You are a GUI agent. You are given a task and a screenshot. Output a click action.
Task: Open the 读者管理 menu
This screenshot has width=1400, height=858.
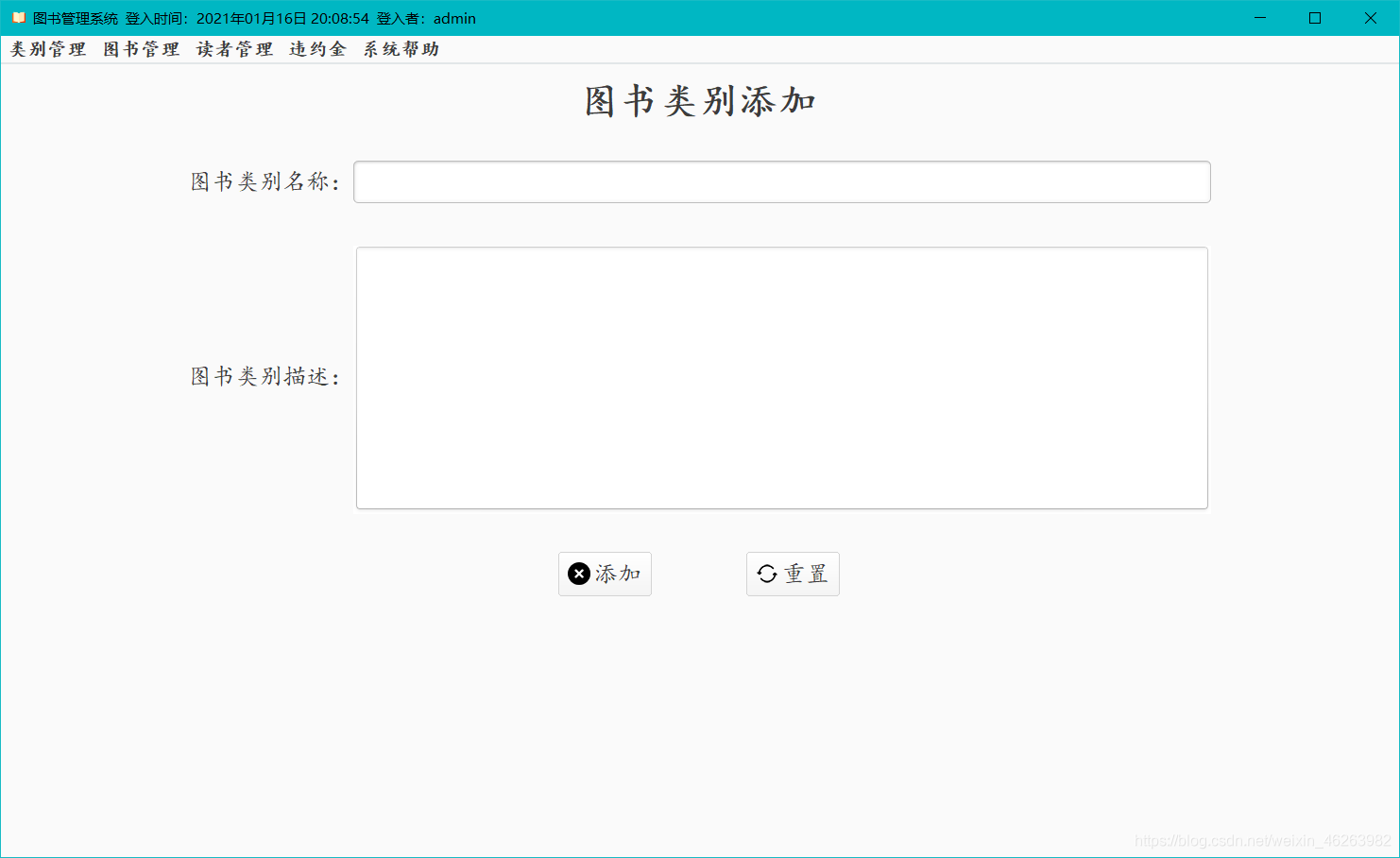tap(234, 49)
